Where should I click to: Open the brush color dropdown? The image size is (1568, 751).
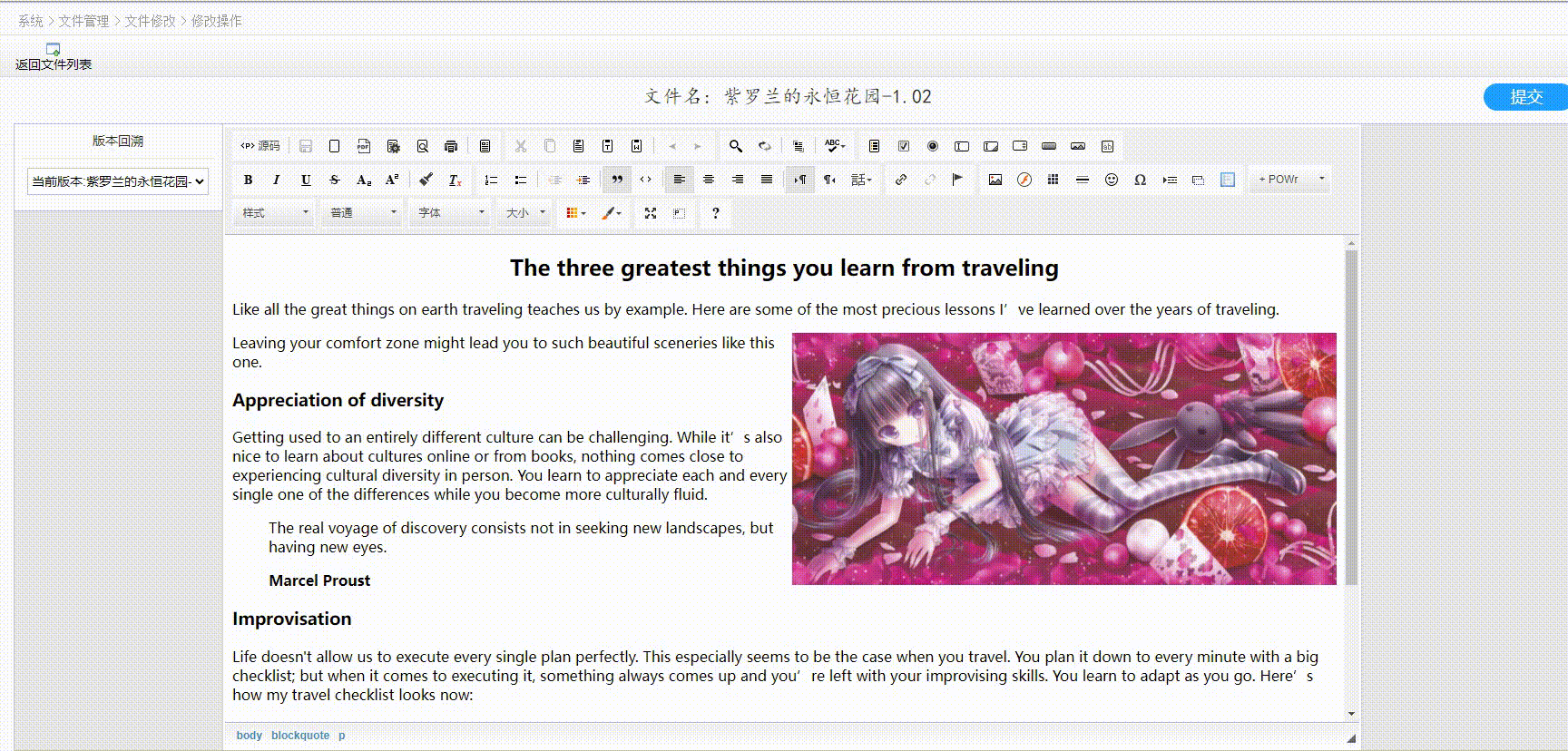(612, 213)
